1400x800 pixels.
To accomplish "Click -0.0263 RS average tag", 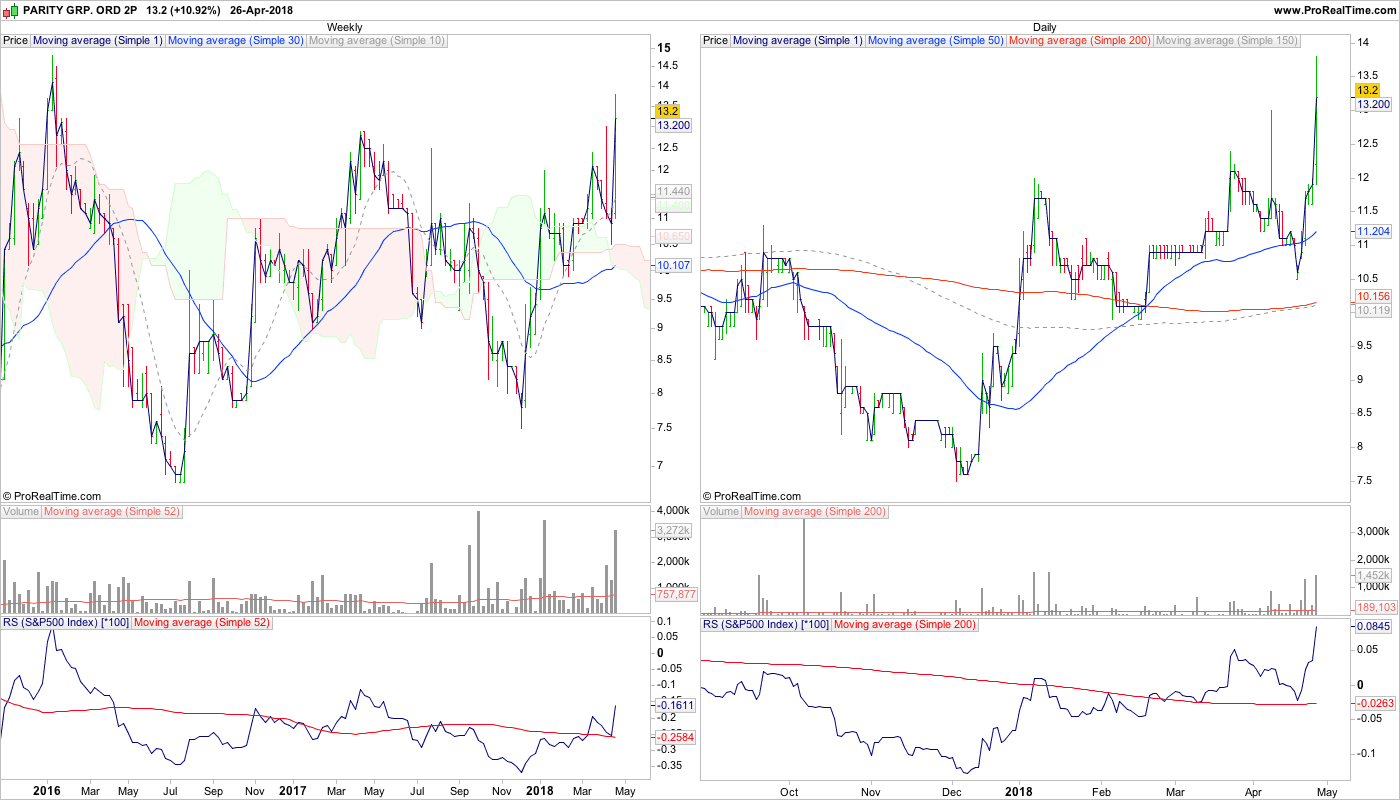I will [1375, 704].
